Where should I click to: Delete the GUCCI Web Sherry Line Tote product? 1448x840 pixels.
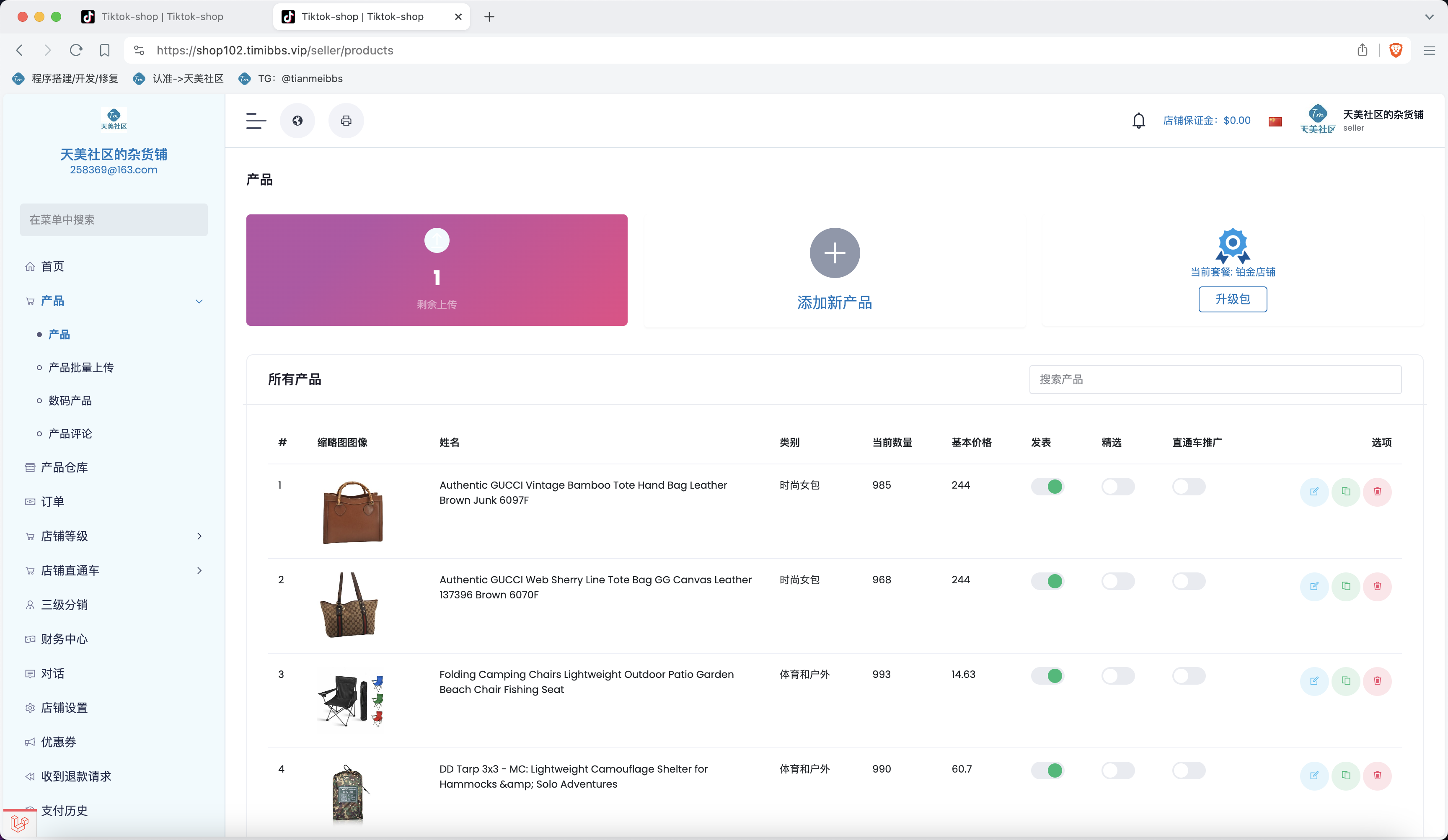click(x=1377, y=586)
